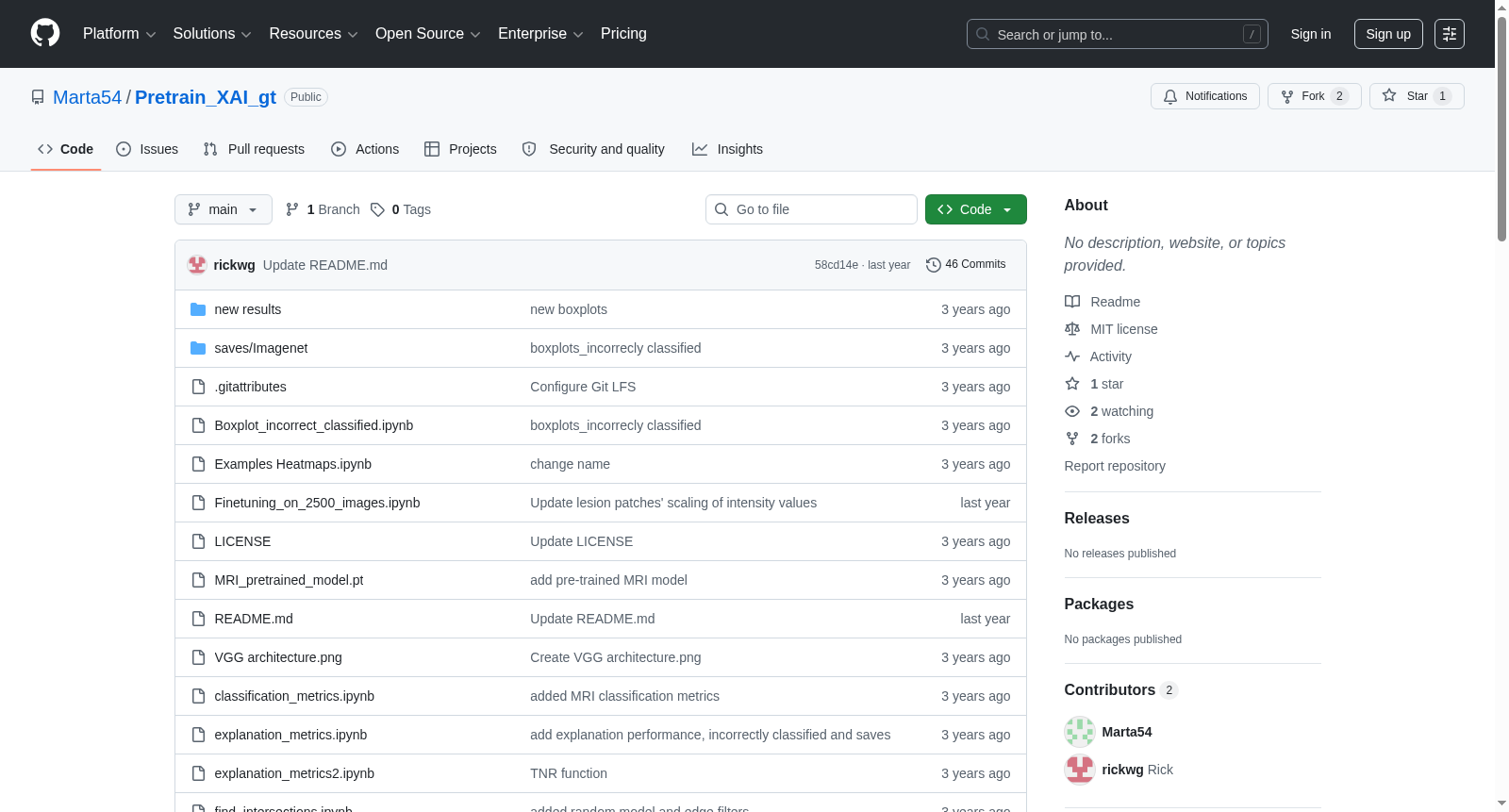This screenshot has width=1509, height=812.
Task: Click rickwg's avatar in the commit bar
Action: (x=197, y=265)
